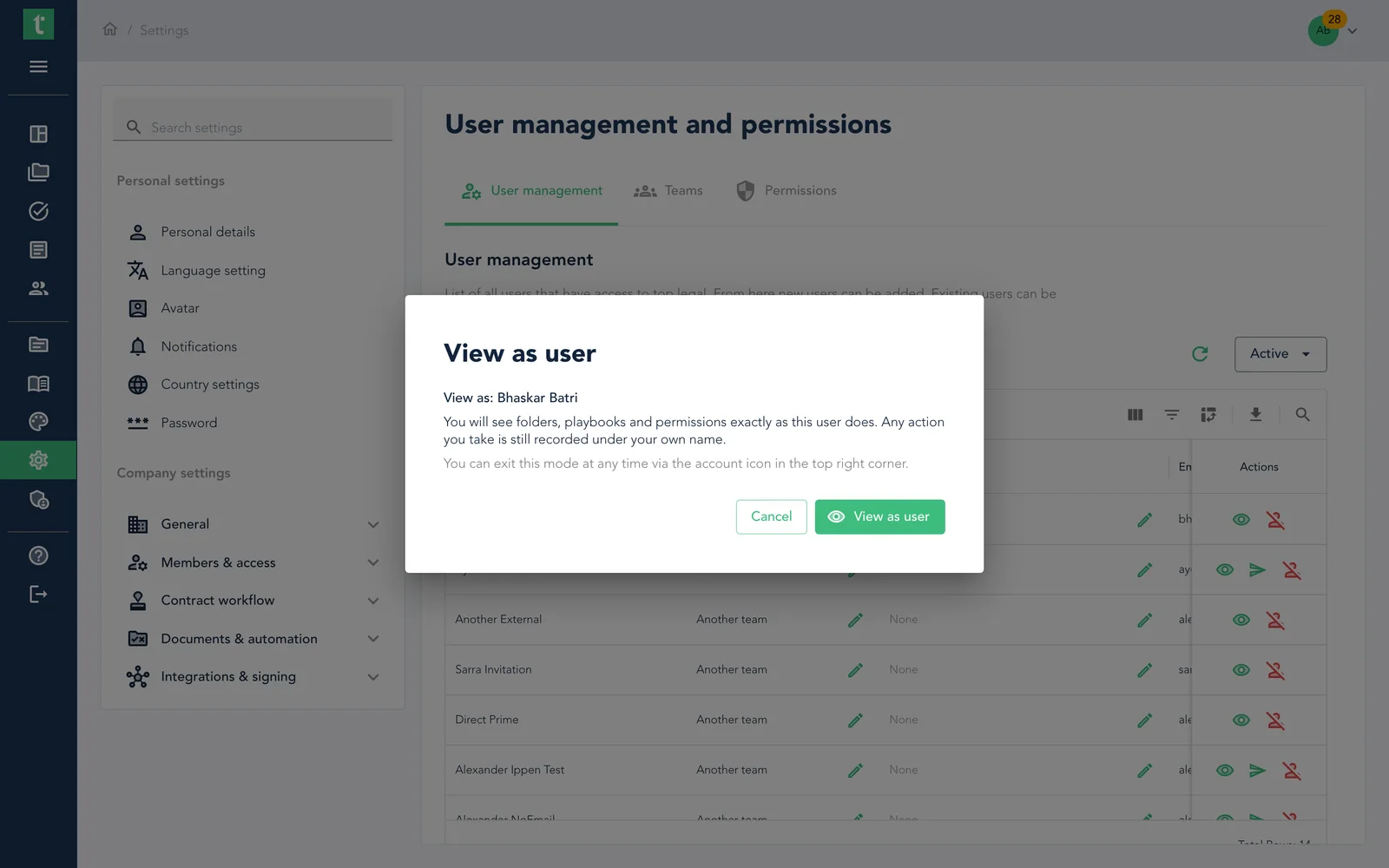Open Country settings

210,385
